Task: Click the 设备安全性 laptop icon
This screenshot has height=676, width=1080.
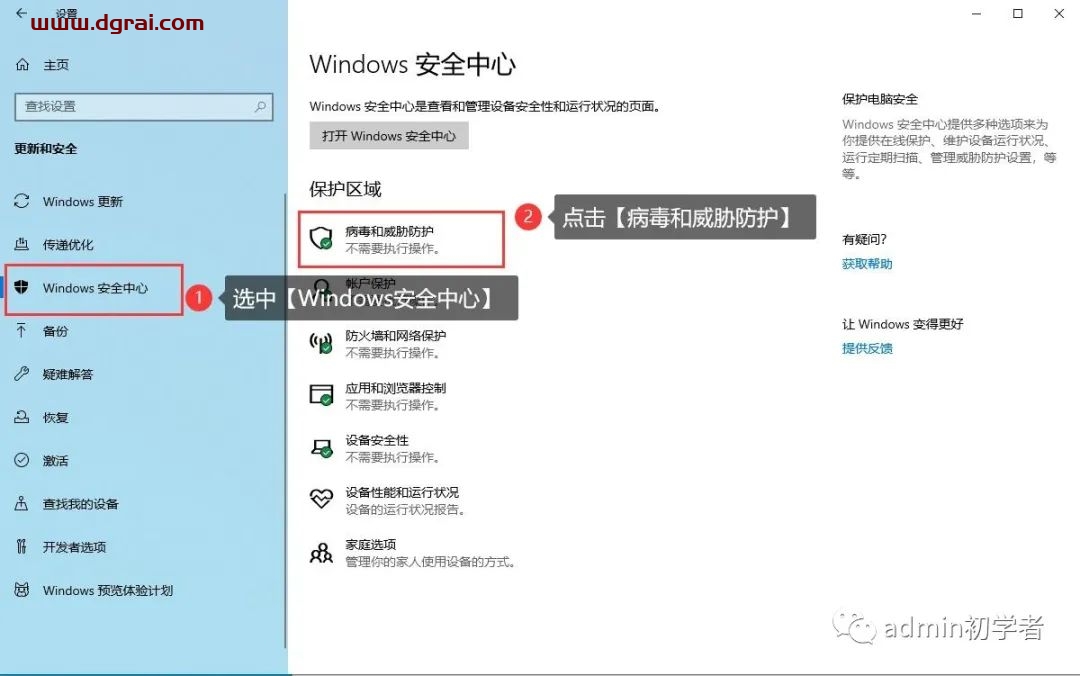Action: coord(321,448)
